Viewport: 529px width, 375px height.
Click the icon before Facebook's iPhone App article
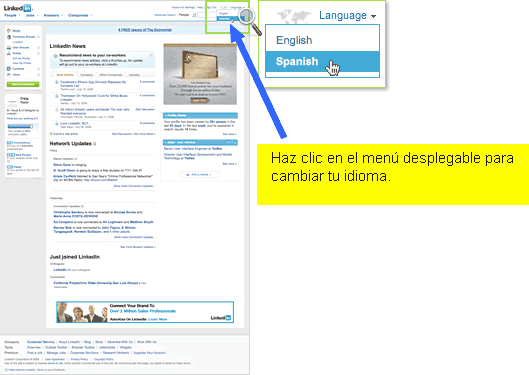click(x=57, y=82)
